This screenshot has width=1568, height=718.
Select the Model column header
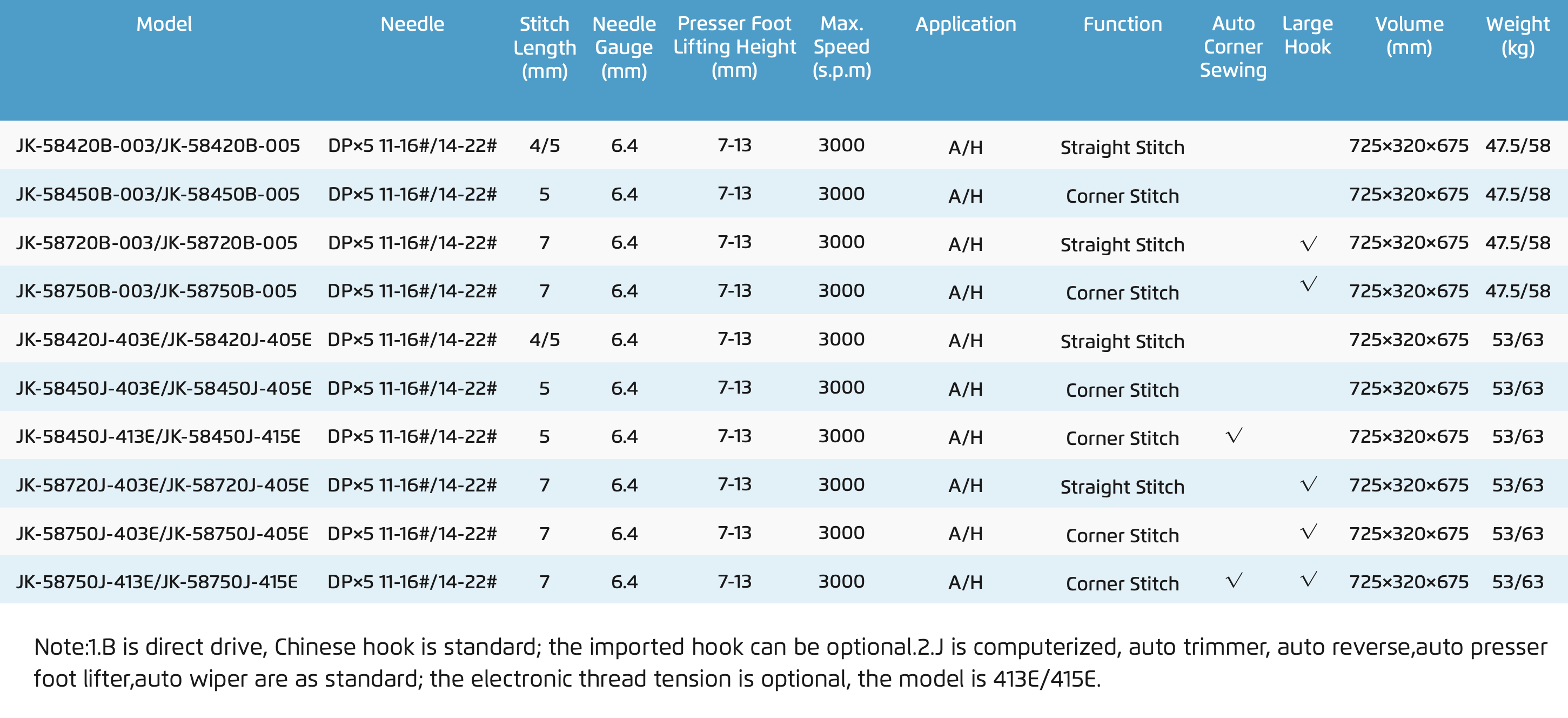pos(164,24)
